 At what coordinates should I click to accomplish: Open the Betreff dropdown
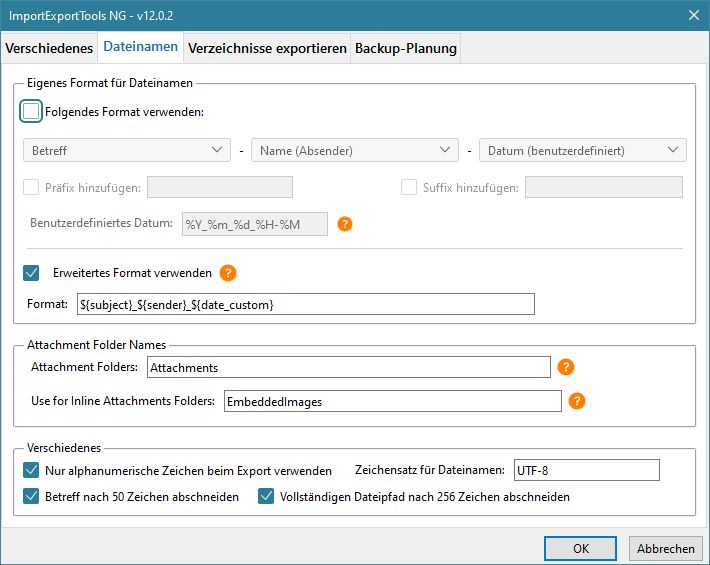coord(127,151)
